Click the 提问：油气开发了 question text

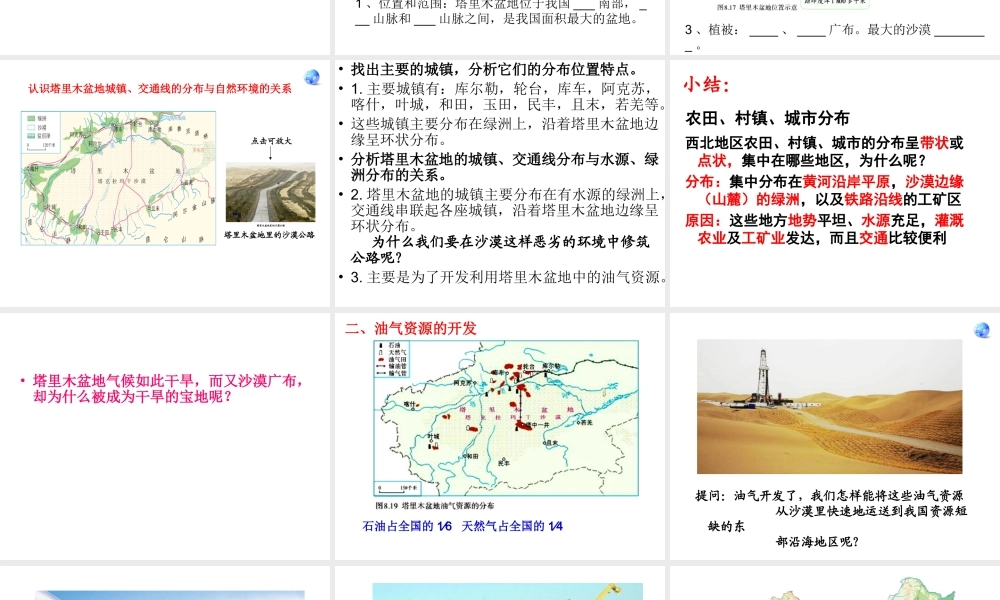(x=831, y=518)
